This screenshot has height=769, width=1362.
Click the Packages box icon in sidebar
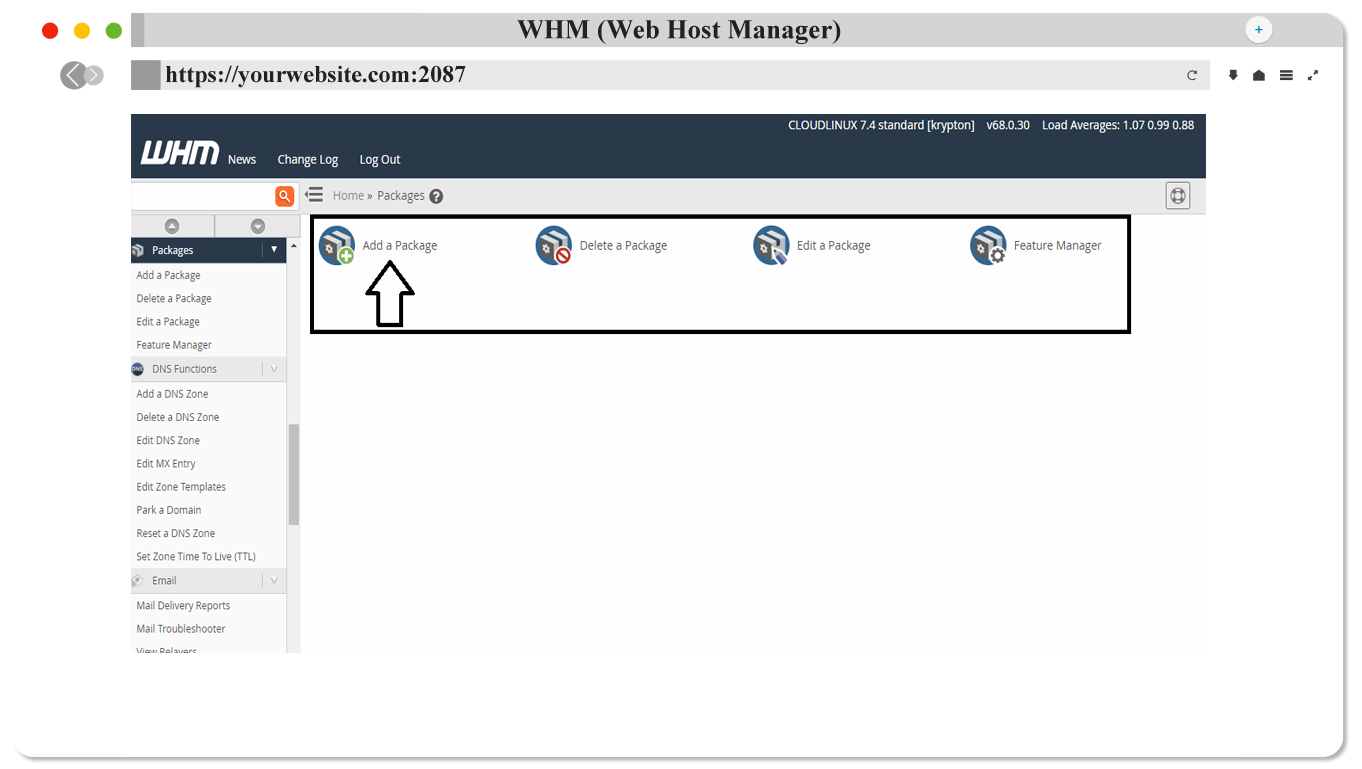(x=138, y=250)
